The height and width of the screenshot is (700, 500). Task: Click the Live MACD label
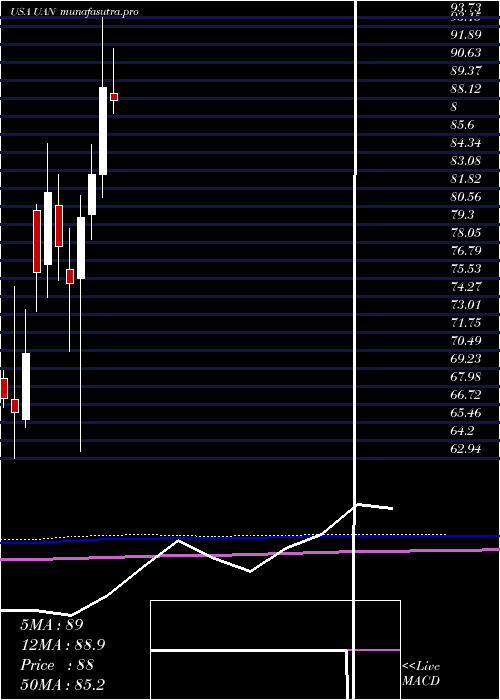(x=421, y=674)
